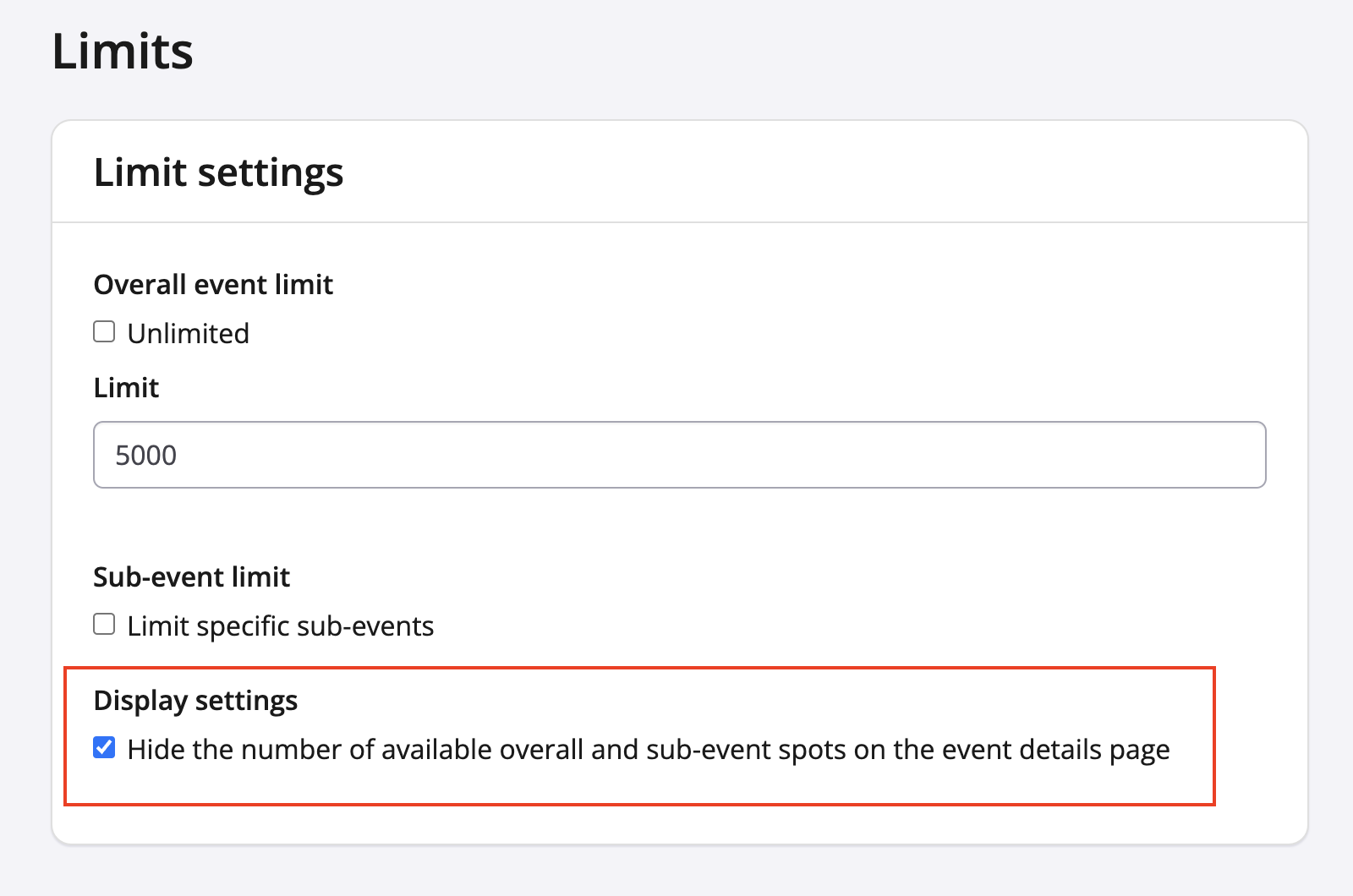Image resolution: width=1353 pixels, height=896 pixels.
Task: Click the empty right end of Limit field
Action: click(1184, 455)
